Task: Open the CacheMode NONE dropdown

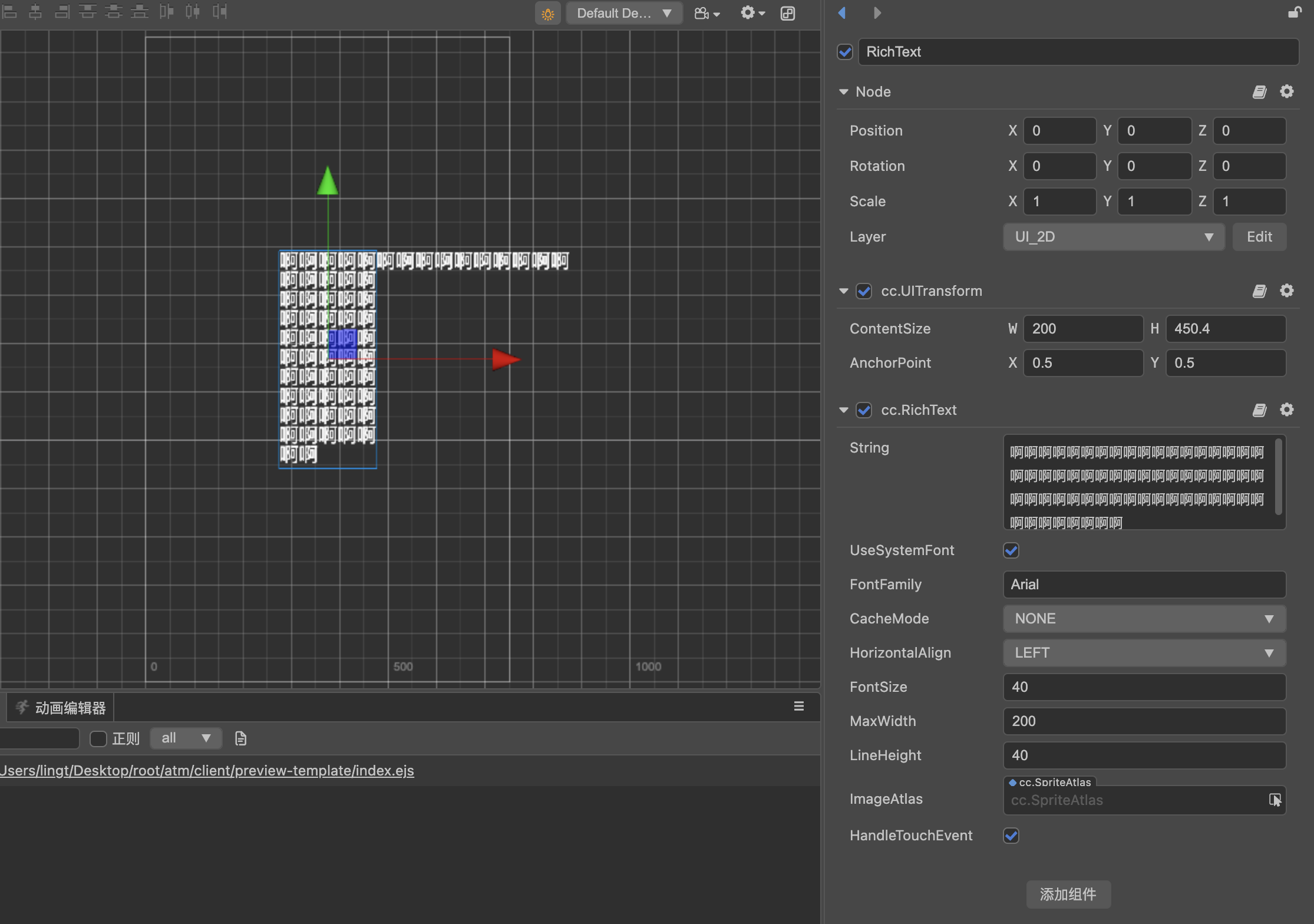Action: 1144,619
